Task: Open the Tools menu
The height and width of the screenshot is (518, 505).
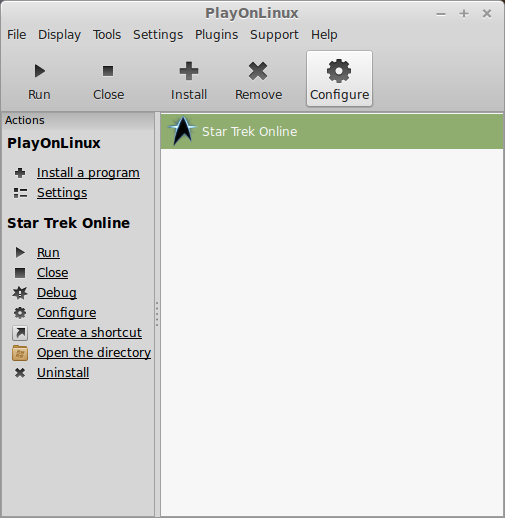Action: point(107,35)
